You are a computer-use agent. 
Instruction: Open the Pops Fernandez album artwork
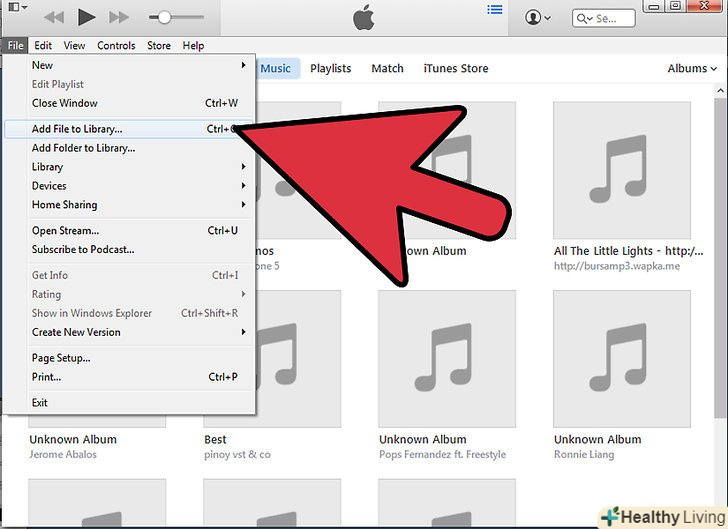coord(447,359)
